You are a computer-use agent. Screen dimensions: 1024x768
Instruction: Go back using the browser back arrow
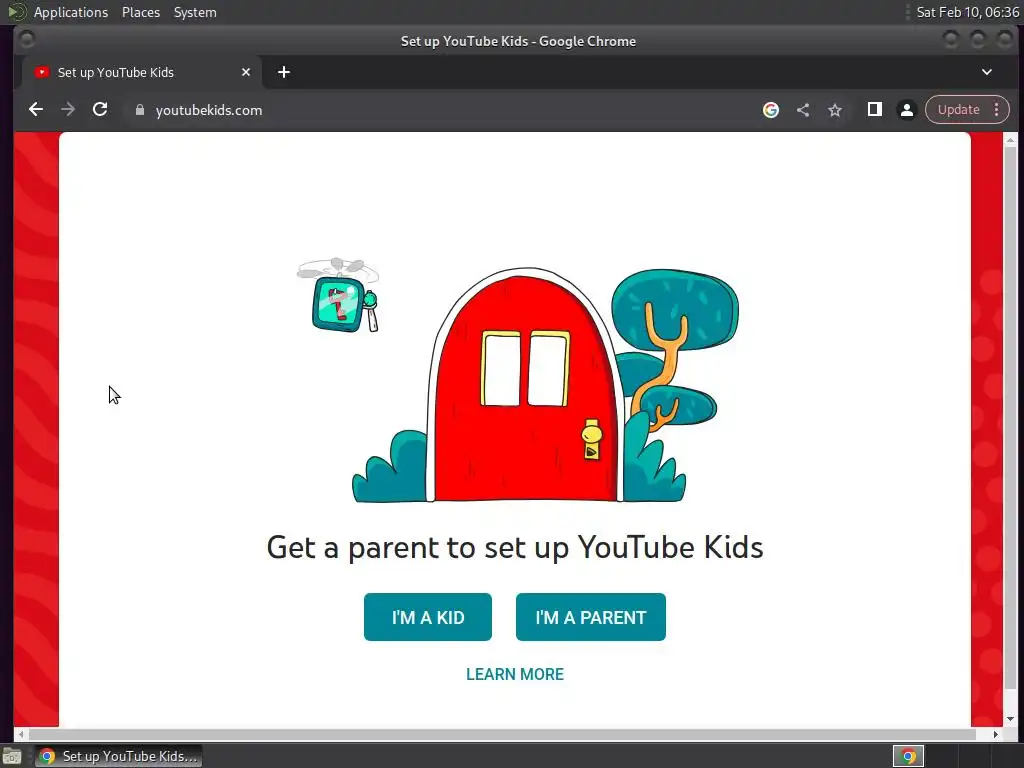[x=36, y=110]
